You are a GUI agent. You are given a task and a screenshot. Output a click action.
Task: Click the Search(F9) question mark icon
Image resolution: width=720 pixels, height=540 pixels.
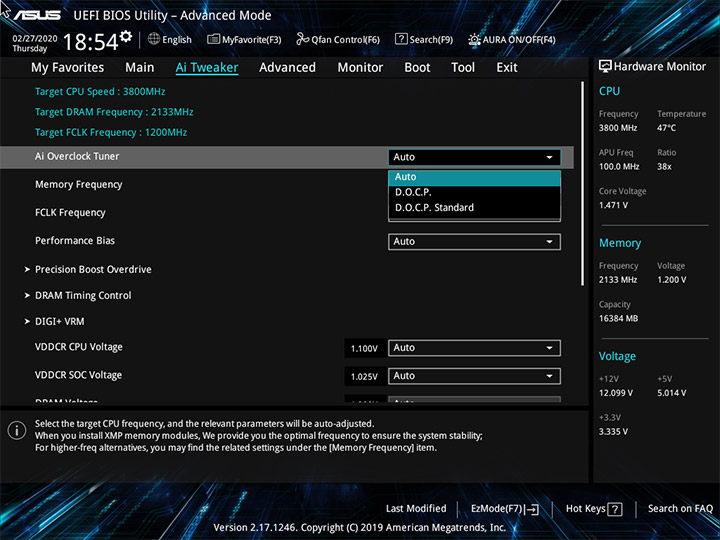401,39
